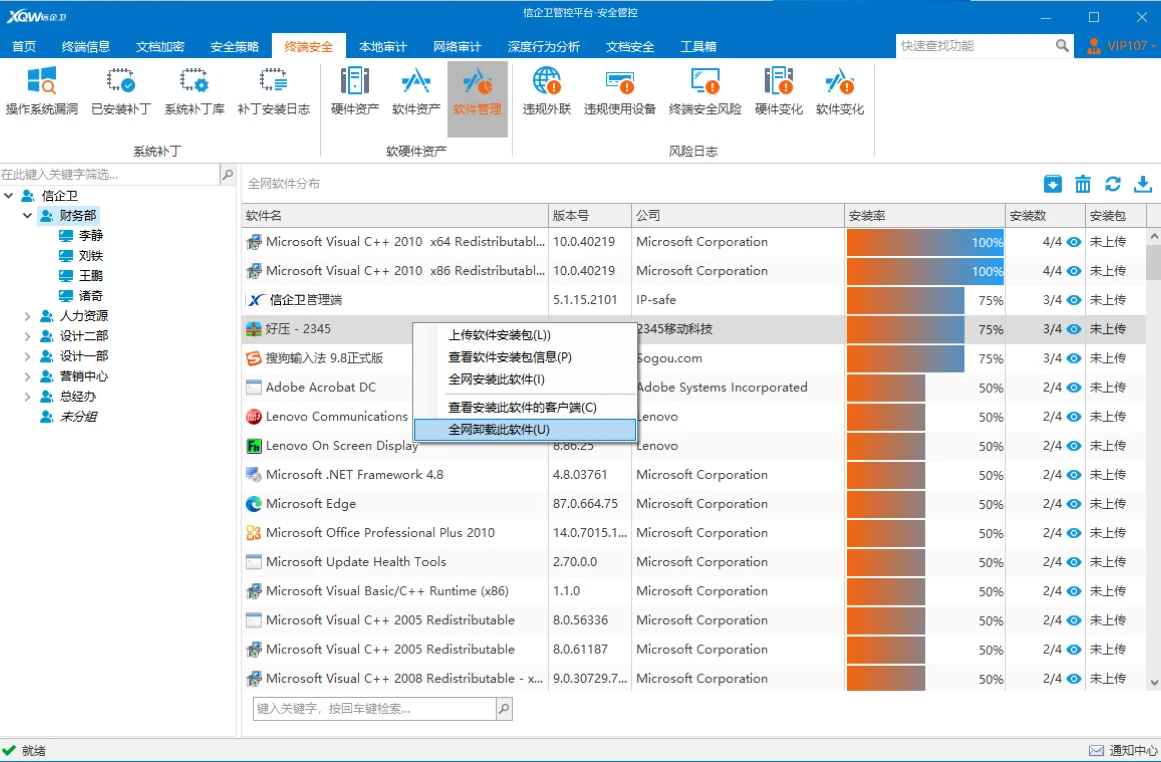The width and height of the screenshot is (1161, 762).
Task: Click the magnifier in the tree filter box
Action: [227, 175]
